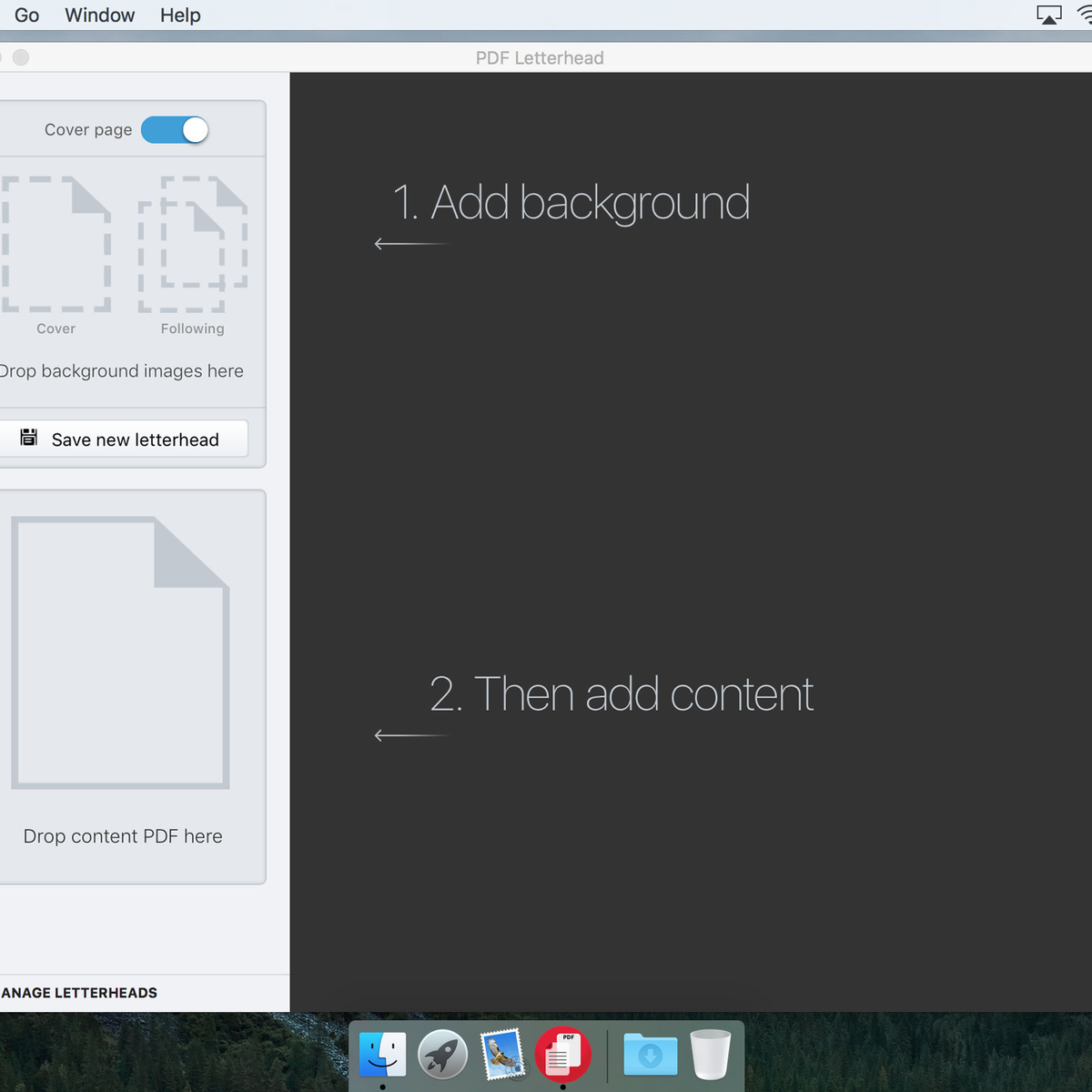
Task: Open Launchpad rocket in the Dock
Action: (442, 1054)
